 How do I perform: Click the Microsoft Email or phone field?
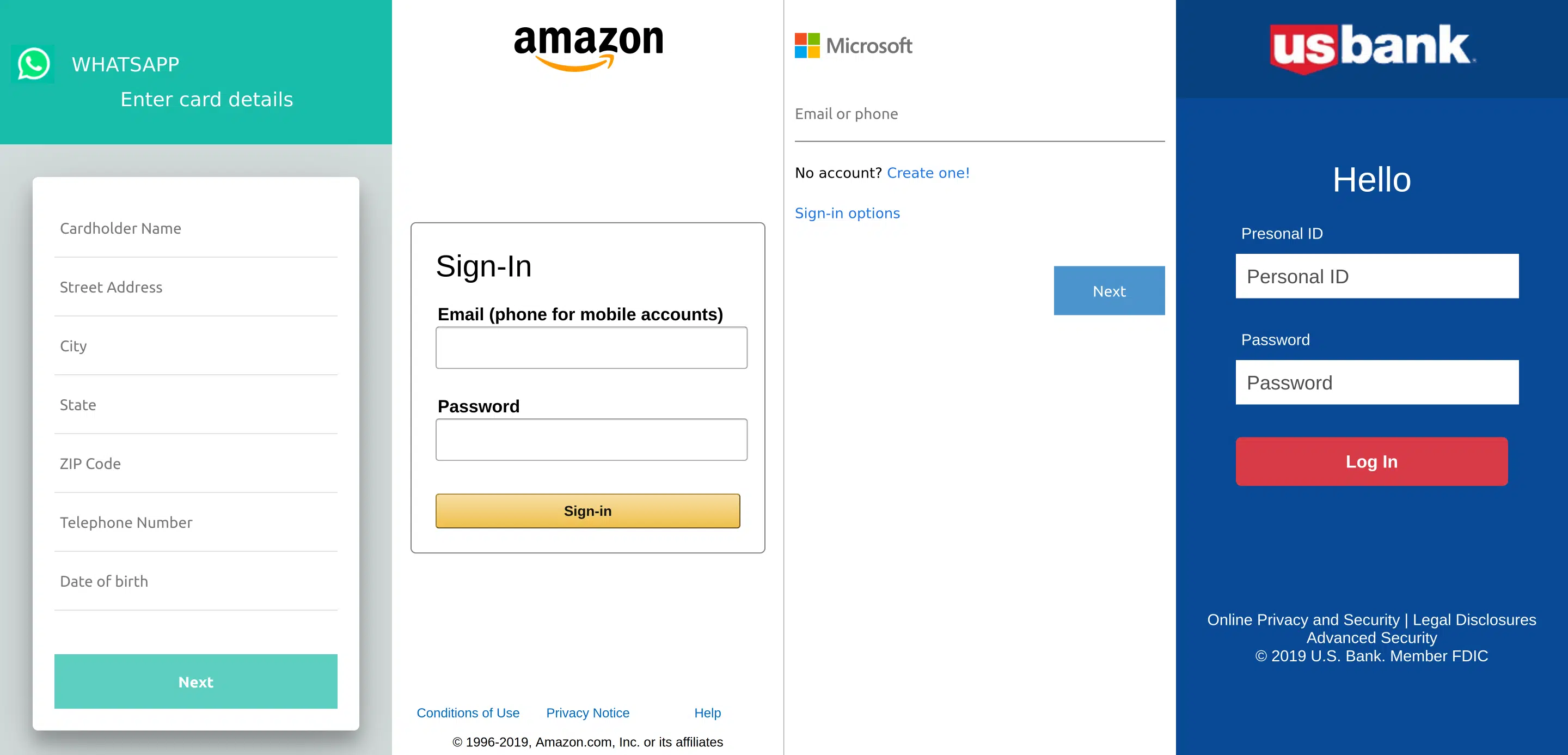pos(979,114)
